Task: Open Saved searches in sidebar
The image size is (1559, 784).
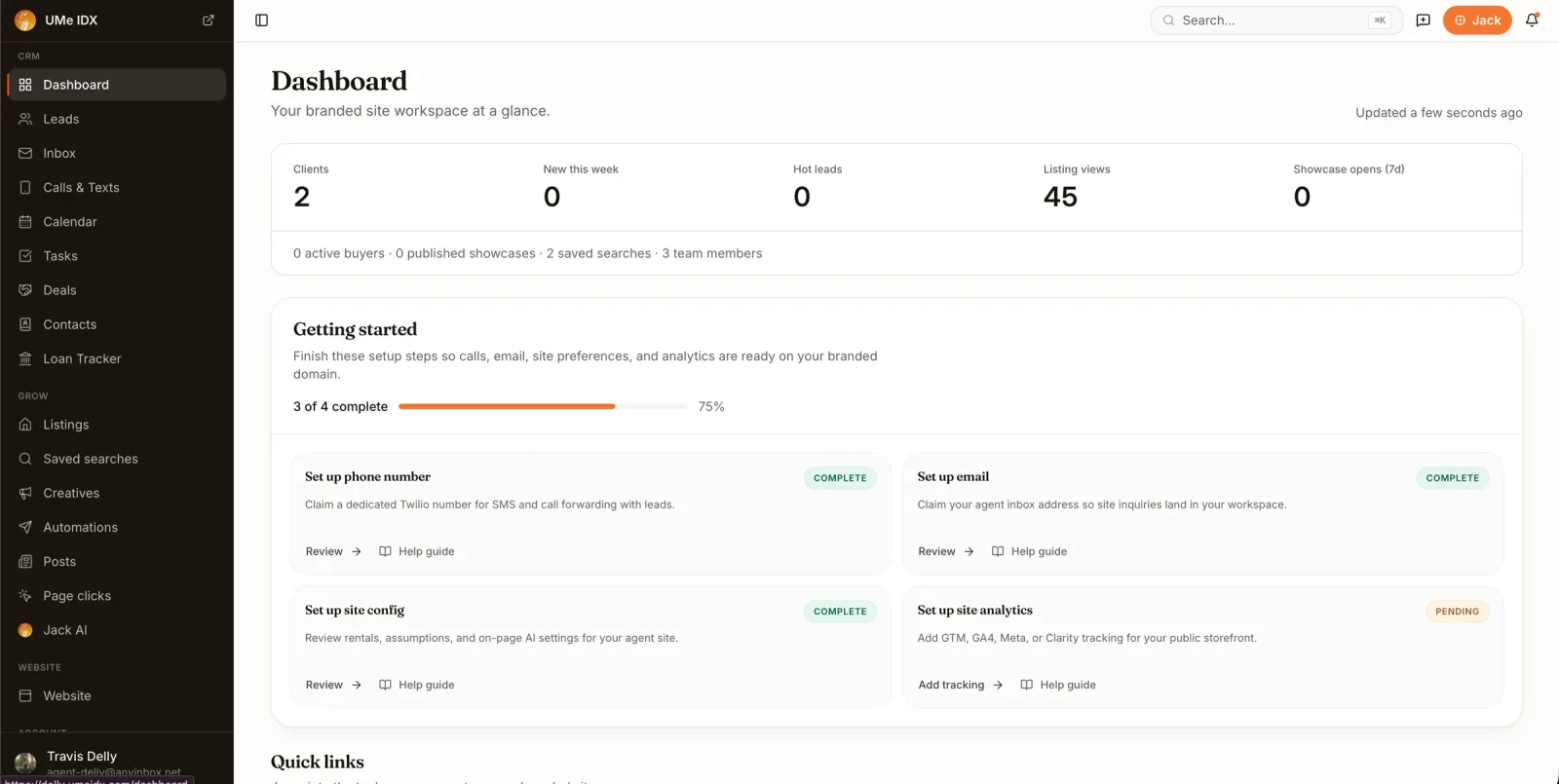Action: pyautogui.click(x=117, y=459)
